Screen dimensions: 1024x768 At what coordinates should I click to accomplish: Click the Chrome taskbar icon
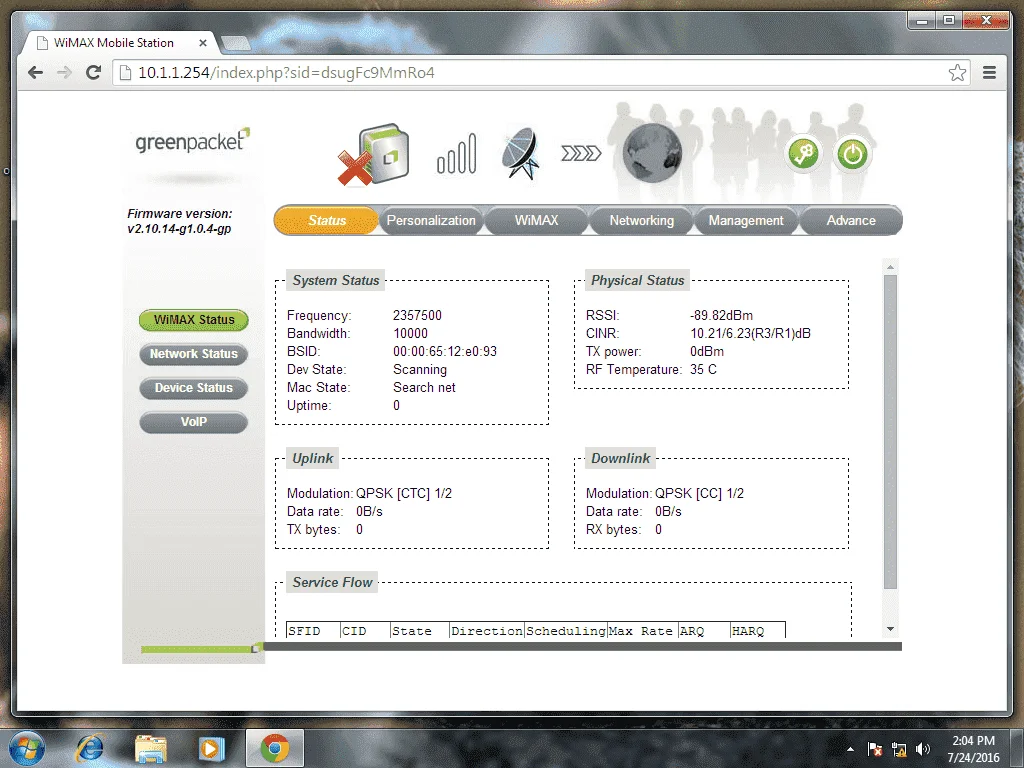275,748
